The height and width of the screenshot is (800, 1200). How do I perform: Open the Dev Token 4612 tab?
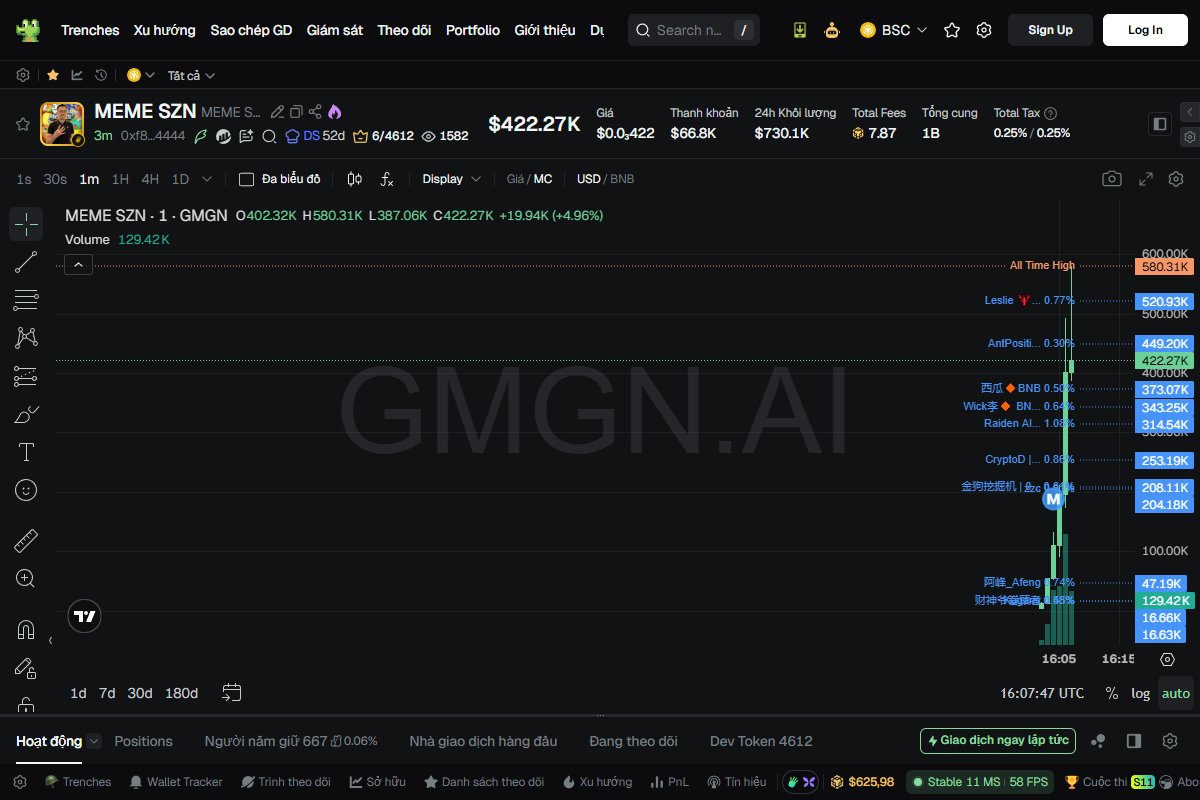click(761, 741)
